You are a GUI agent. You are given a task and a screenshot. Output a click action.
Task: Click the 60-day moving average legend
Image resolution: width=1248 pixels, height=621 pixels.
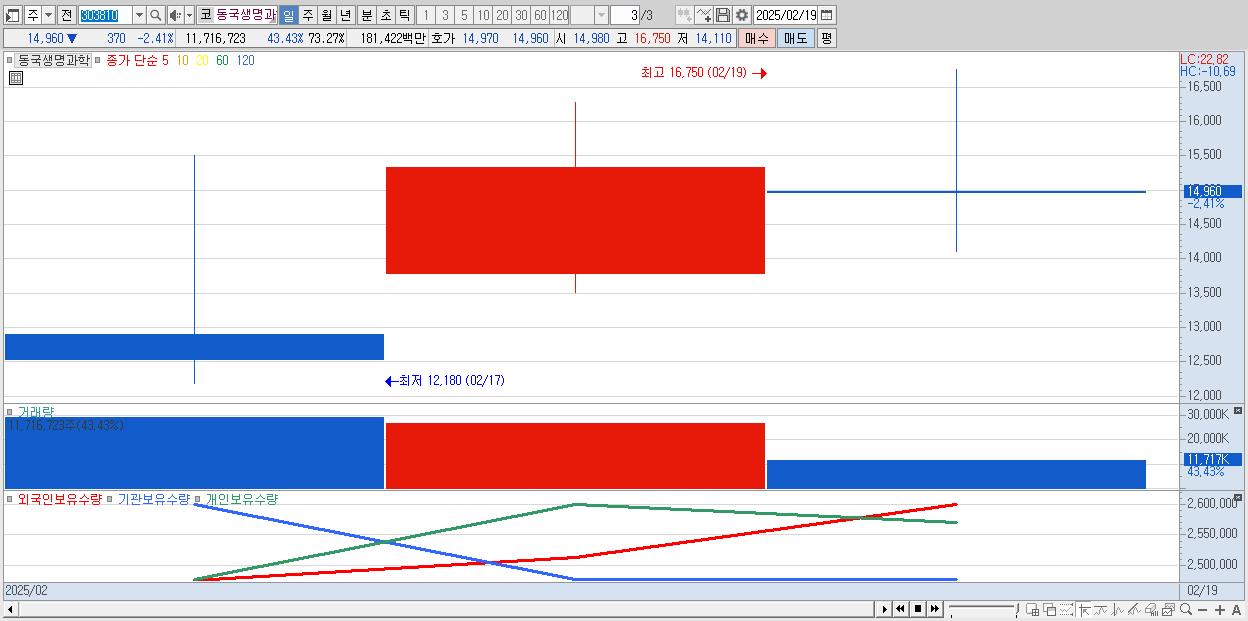(x=222, y=60)
